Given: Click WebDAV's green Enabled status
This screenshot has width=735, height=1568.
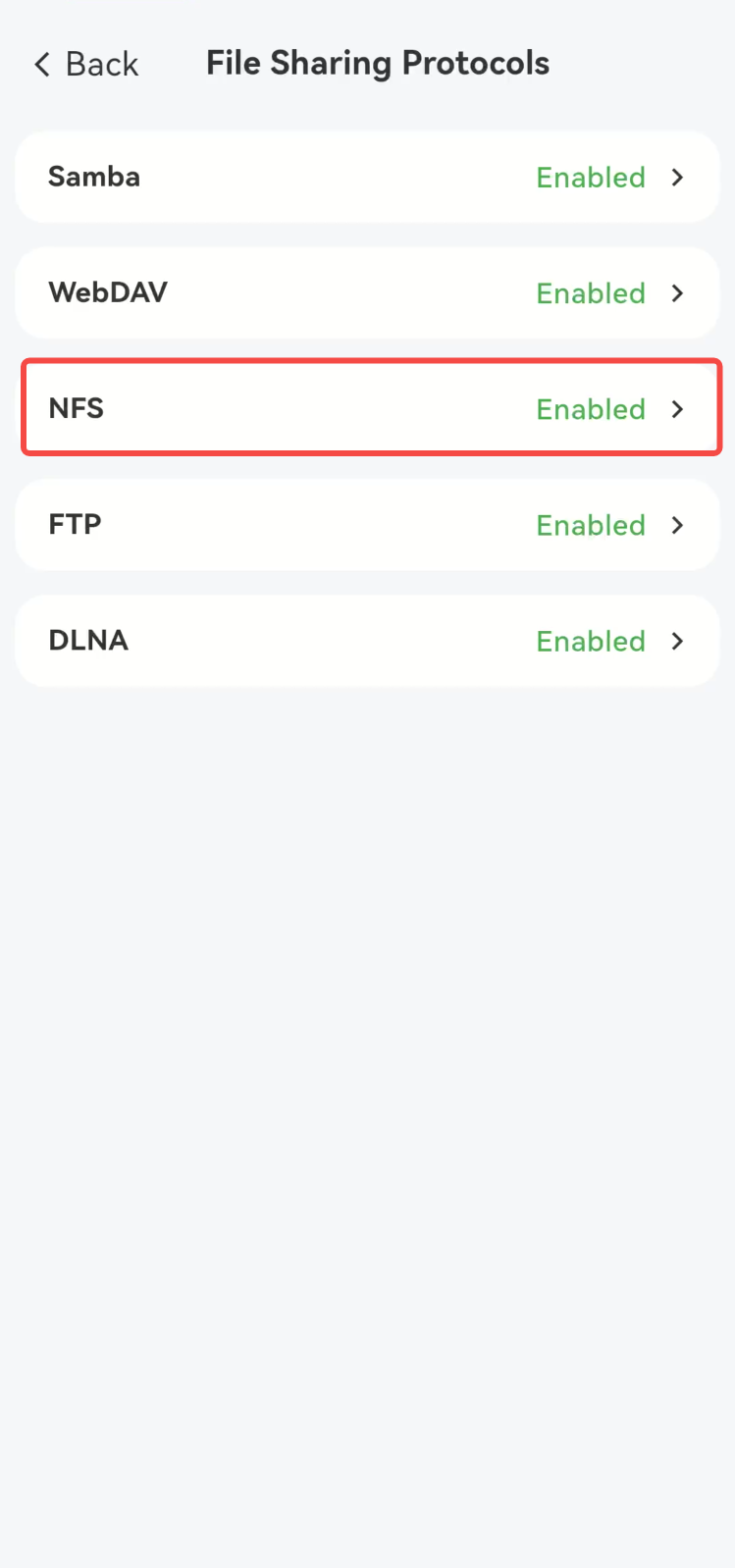Looking at the screenshot, I should click(591, 293).
